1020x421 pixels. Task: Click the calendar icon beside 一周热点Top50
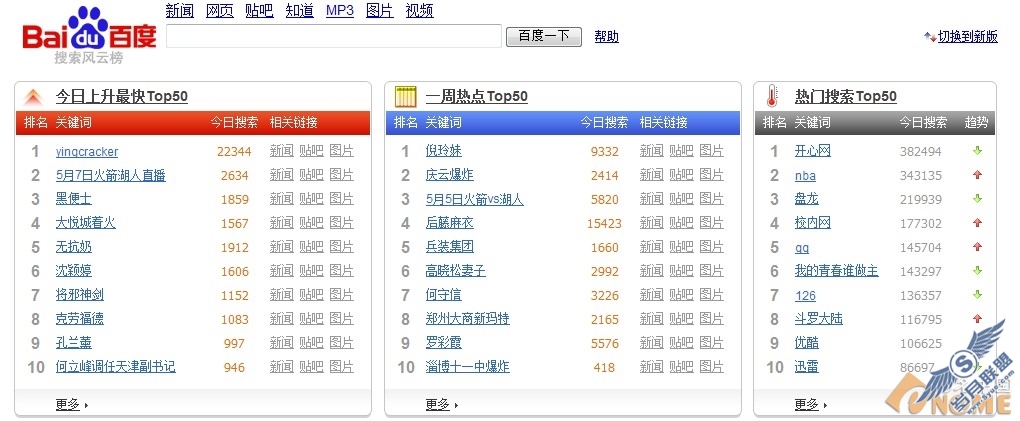pyautogui.click(x=405, y=97)
